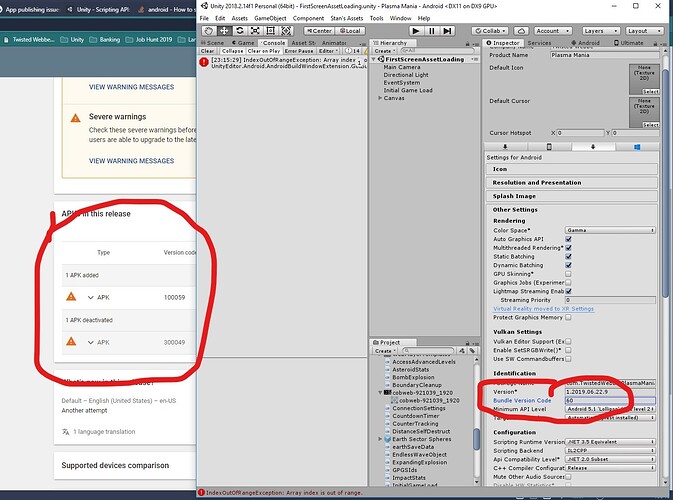Screen dimensions: 673x500
Task: Select the Standalone platform settings tab
Action: pos(505,147)
